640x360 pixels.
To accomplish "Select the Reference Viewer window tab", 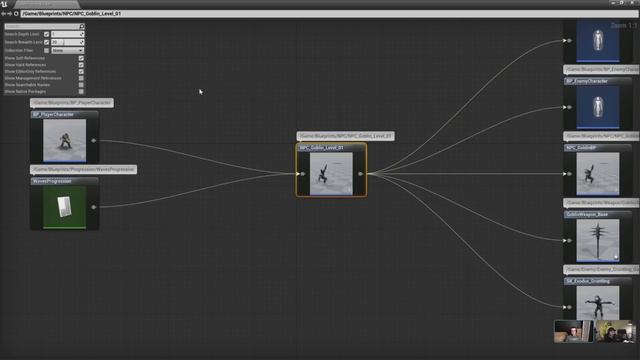I will (46, 4).
